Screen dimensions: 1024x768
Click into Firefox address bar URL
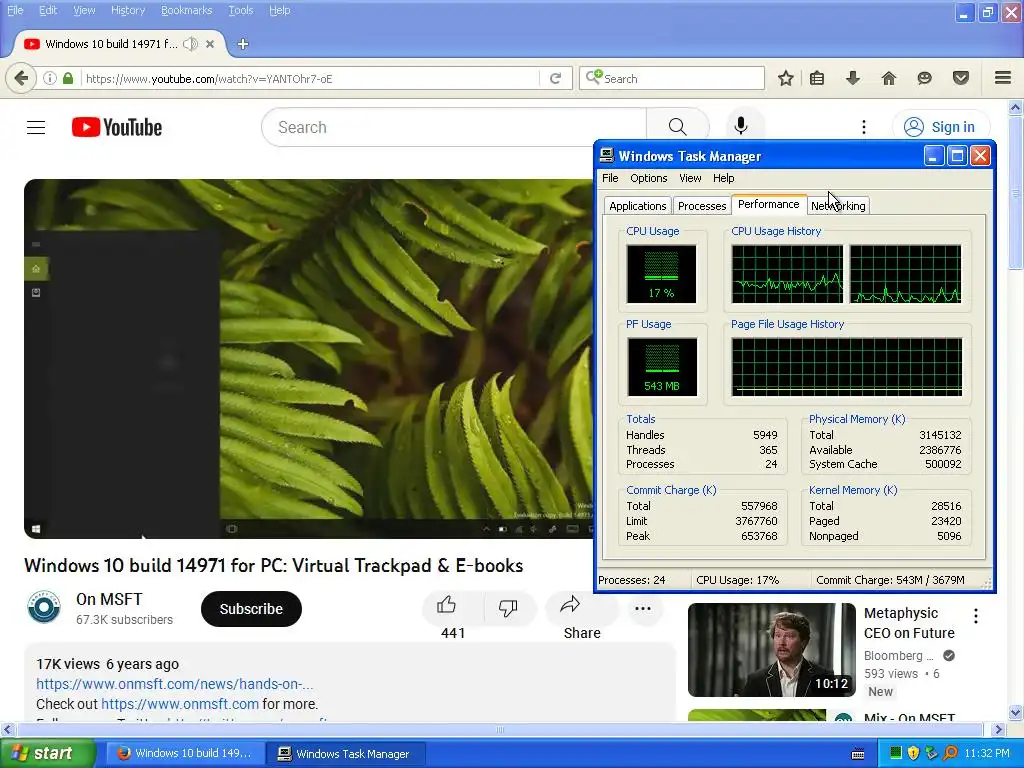click(312, 78)
